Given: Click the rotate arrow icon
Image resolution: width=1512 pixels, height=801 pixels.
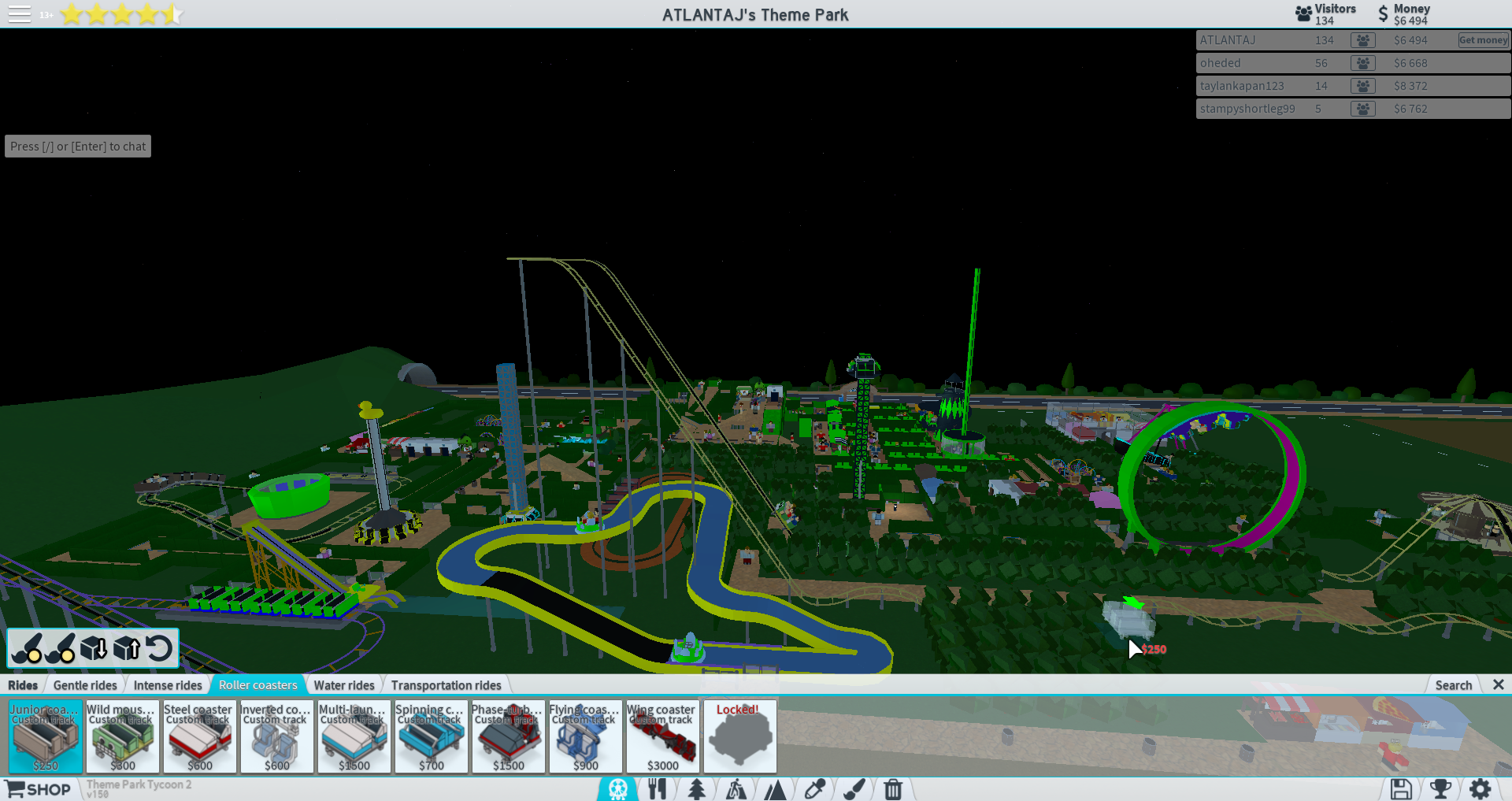Looking at the screenshot, I should coord(159,648).
